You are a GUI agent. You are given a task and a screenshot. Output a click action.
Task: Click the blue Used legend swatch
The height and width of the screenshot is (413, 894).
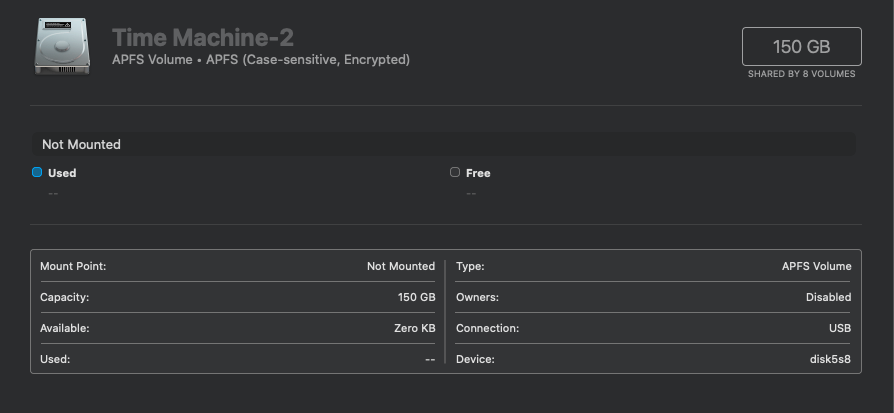(x=37, y=172)
